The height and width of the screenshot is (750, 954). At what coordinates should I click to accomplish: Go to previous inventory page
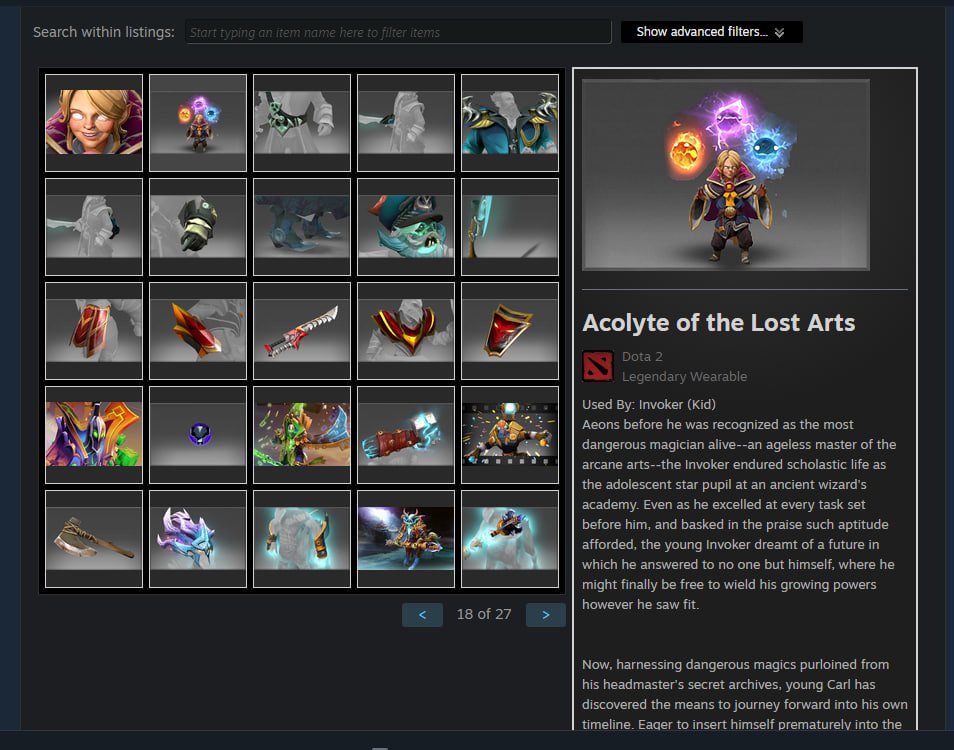pos(422,615)
